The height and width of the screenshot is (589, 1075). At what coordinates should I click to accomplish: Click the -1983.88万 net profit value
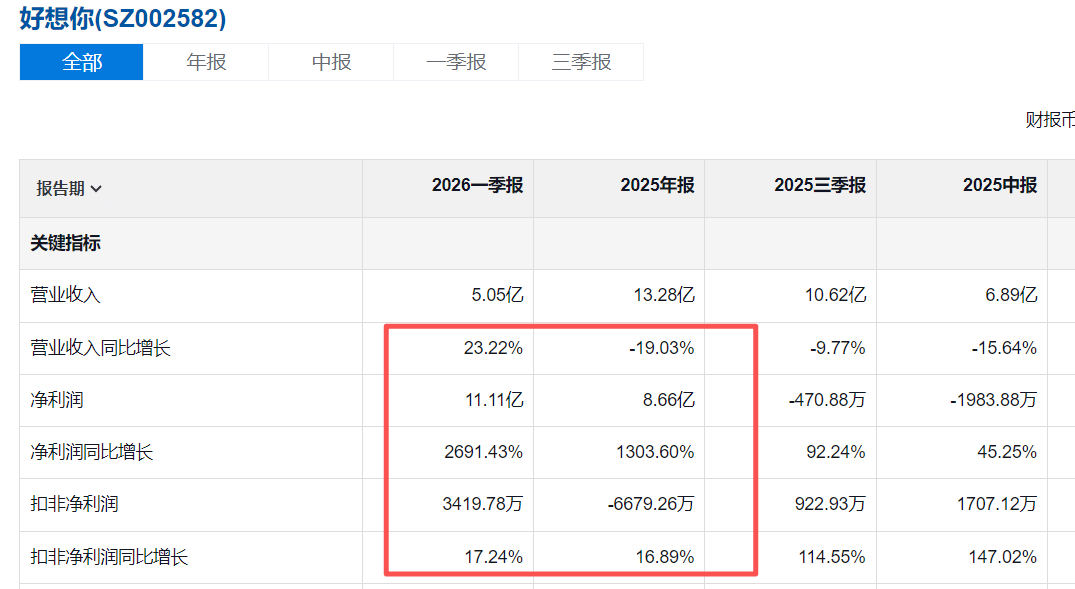(x=993, y=400)
